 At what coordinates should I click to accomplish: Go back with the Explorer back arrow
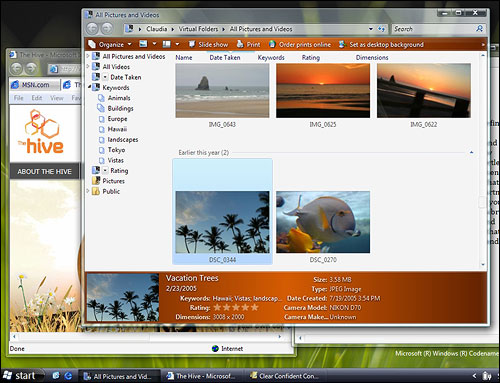pyautogui.click(x=92, y=29)
